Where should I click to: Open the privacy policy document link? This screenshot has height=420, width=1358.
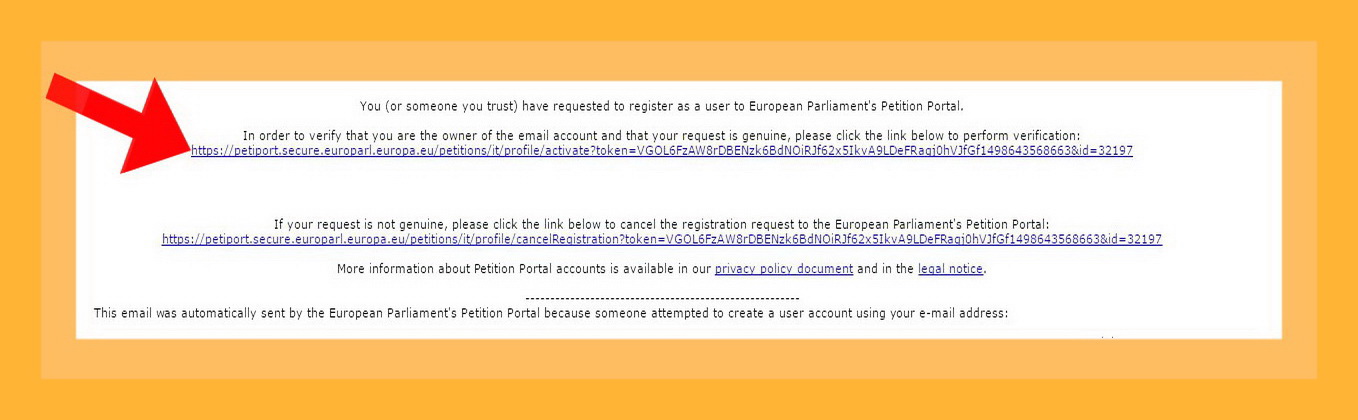[783, 269]
